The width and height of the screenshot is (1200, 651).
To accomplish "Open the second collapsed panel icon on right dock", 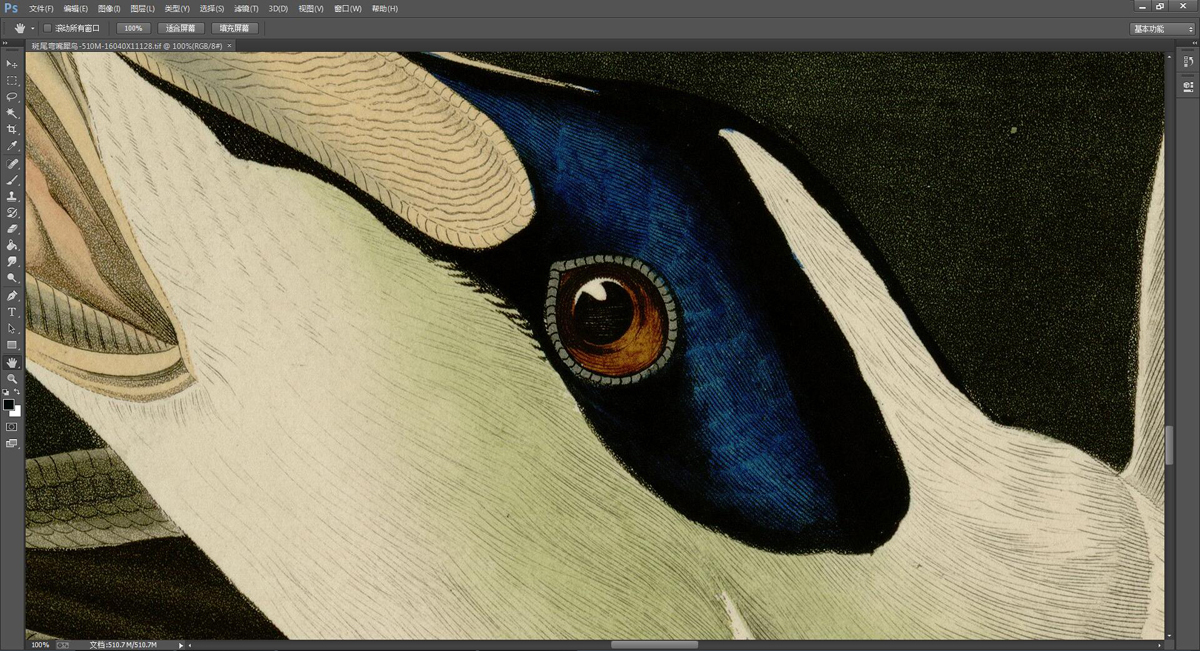I will (x=1188, y=87).
